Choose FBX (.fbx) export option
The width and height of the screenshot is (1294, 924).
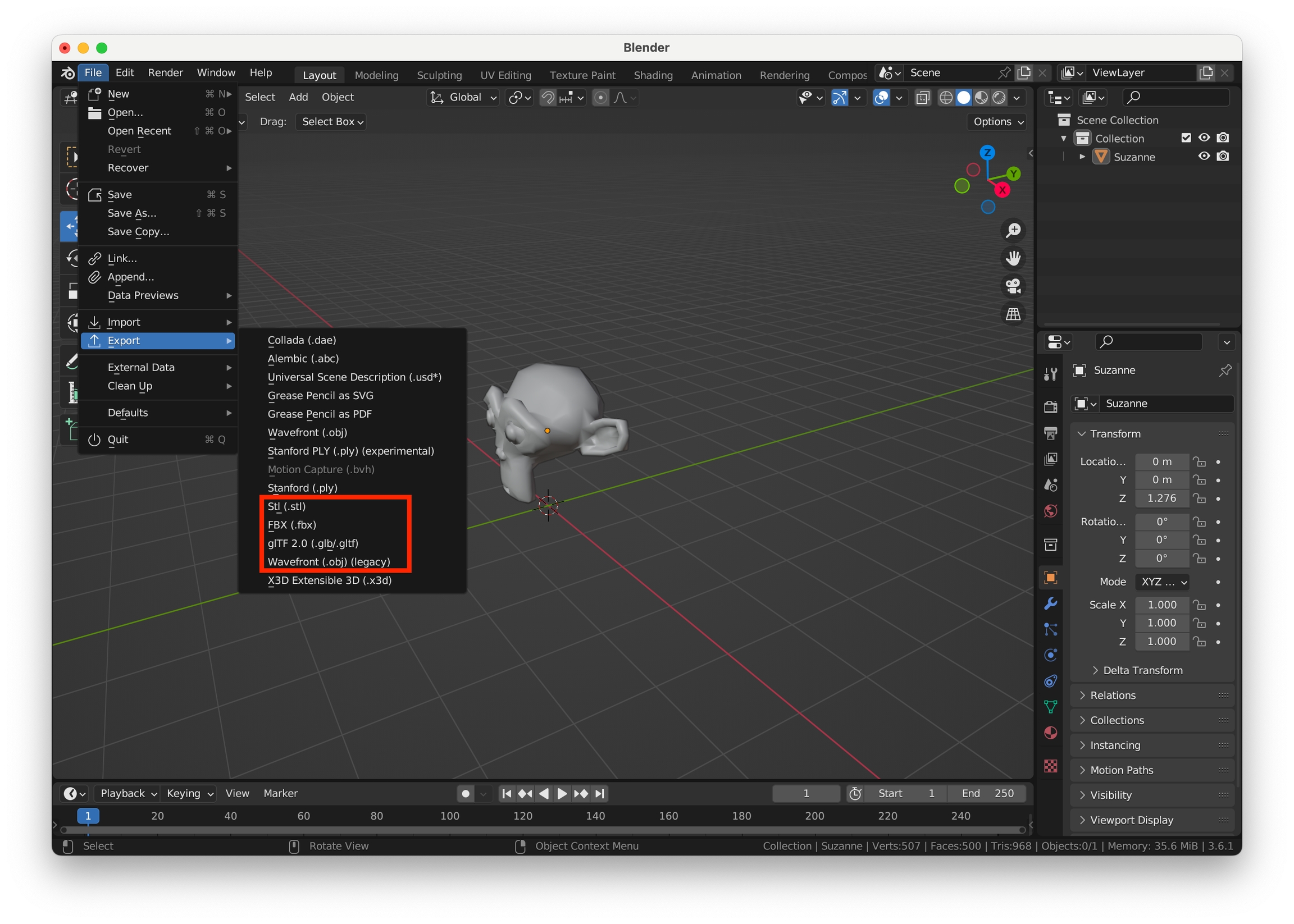292,524
